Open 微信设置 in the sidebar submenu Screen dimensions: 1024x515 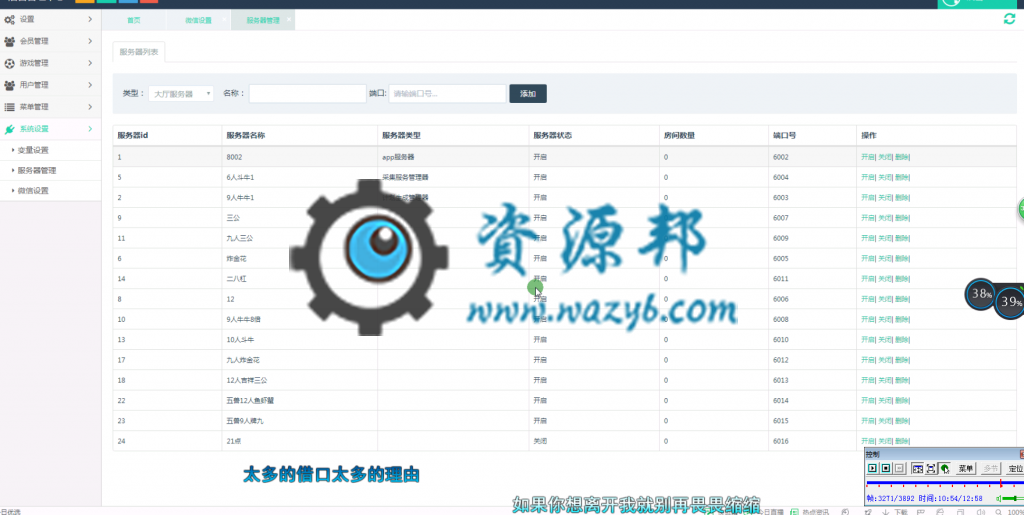(x=33, y=191)
